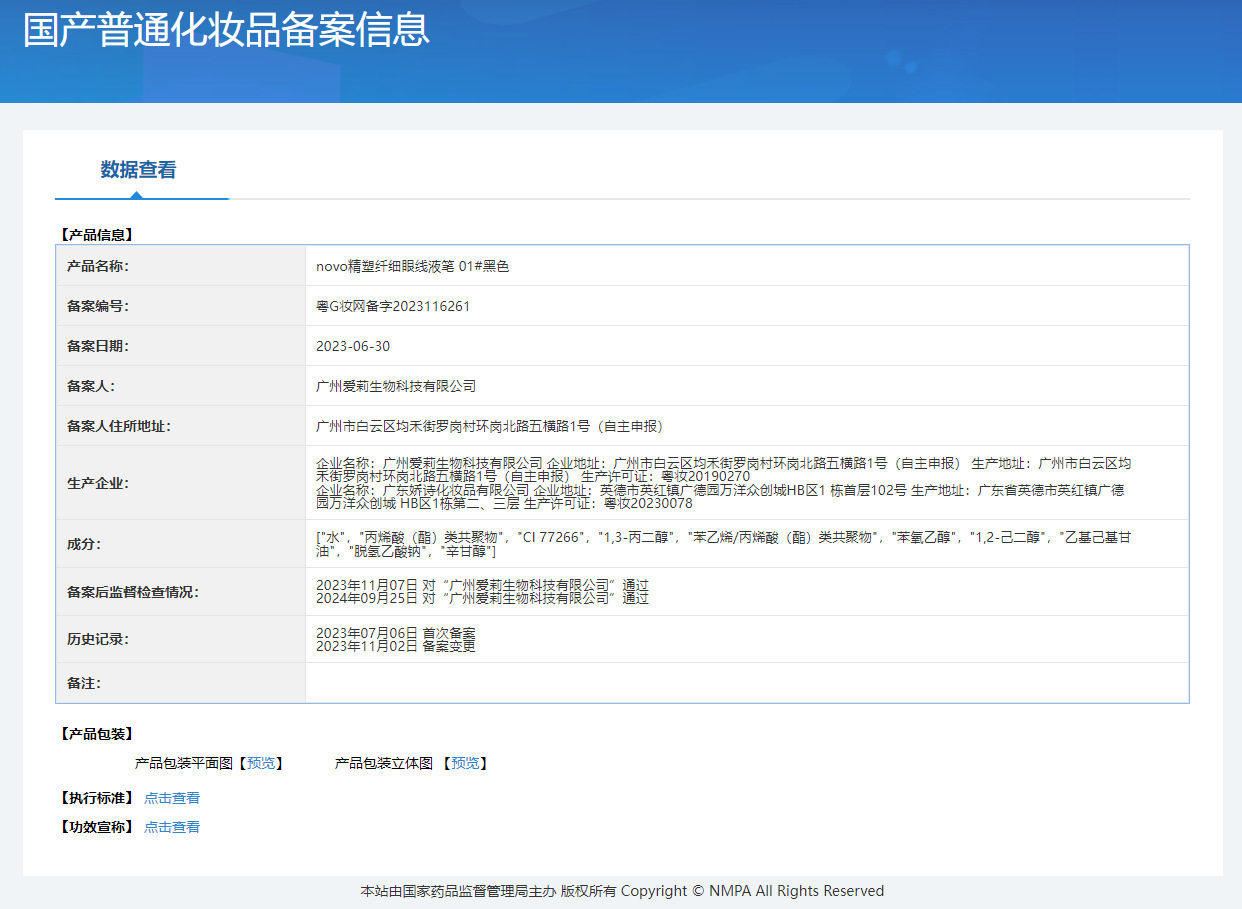The width and height of the screenshot is (1242, 909).
Task: Preview the 产品包装立体图 image
Action: [465, 763]
